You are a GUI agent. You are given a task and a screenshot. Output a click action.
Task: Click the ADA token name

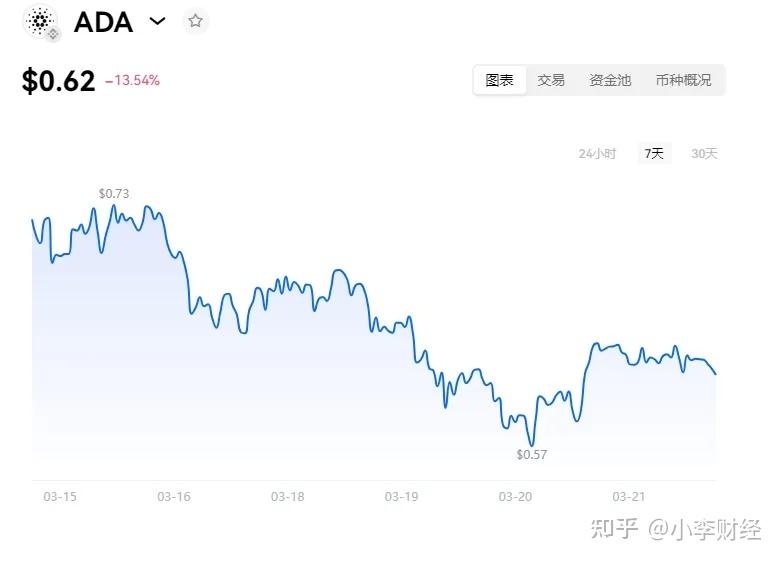[104, 22]
